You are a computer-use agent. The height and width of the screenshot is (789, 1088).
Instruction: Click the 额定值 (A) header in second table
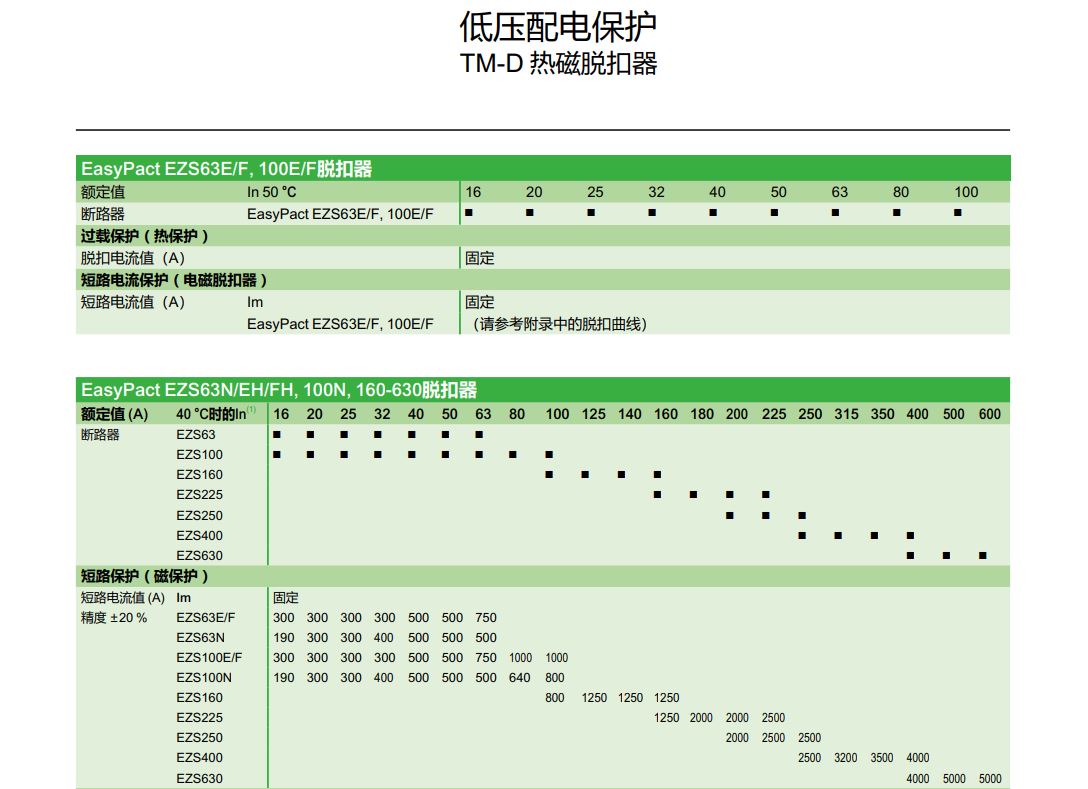[114, 414]
